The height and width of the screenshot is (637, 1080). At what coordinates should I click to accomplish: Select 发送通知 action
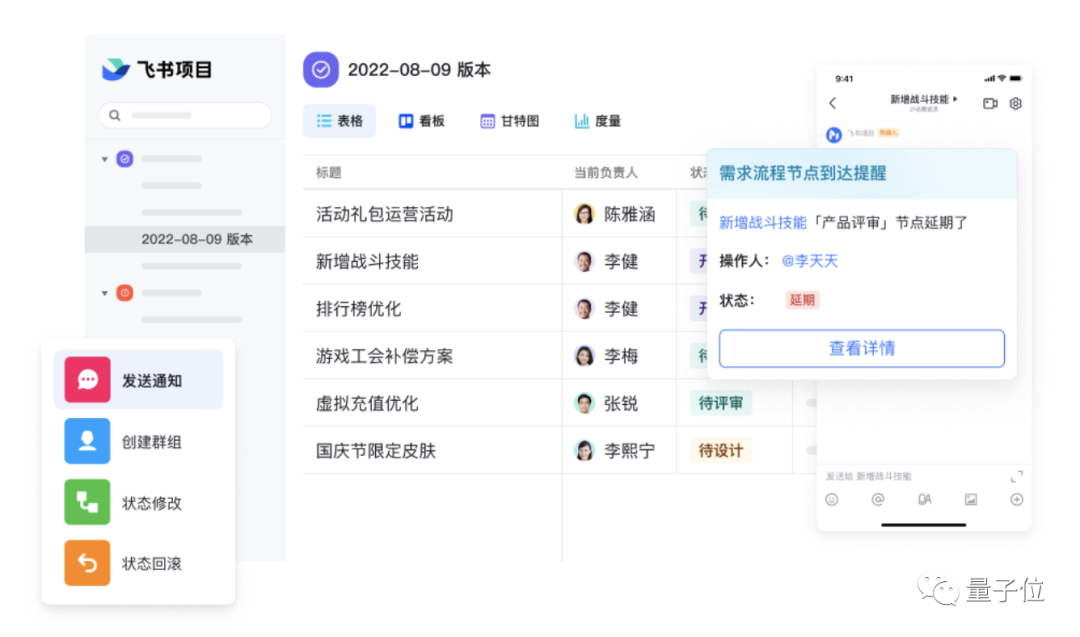pos(138,380)
